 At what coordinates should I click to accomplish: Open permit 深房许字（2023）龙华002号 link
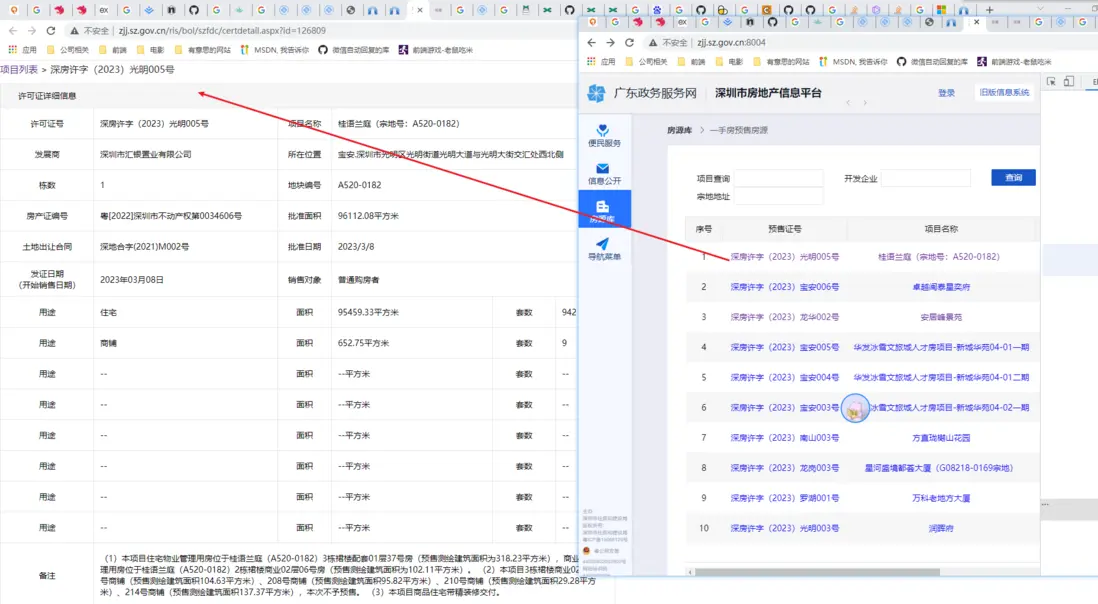click(x=784, y=317)
